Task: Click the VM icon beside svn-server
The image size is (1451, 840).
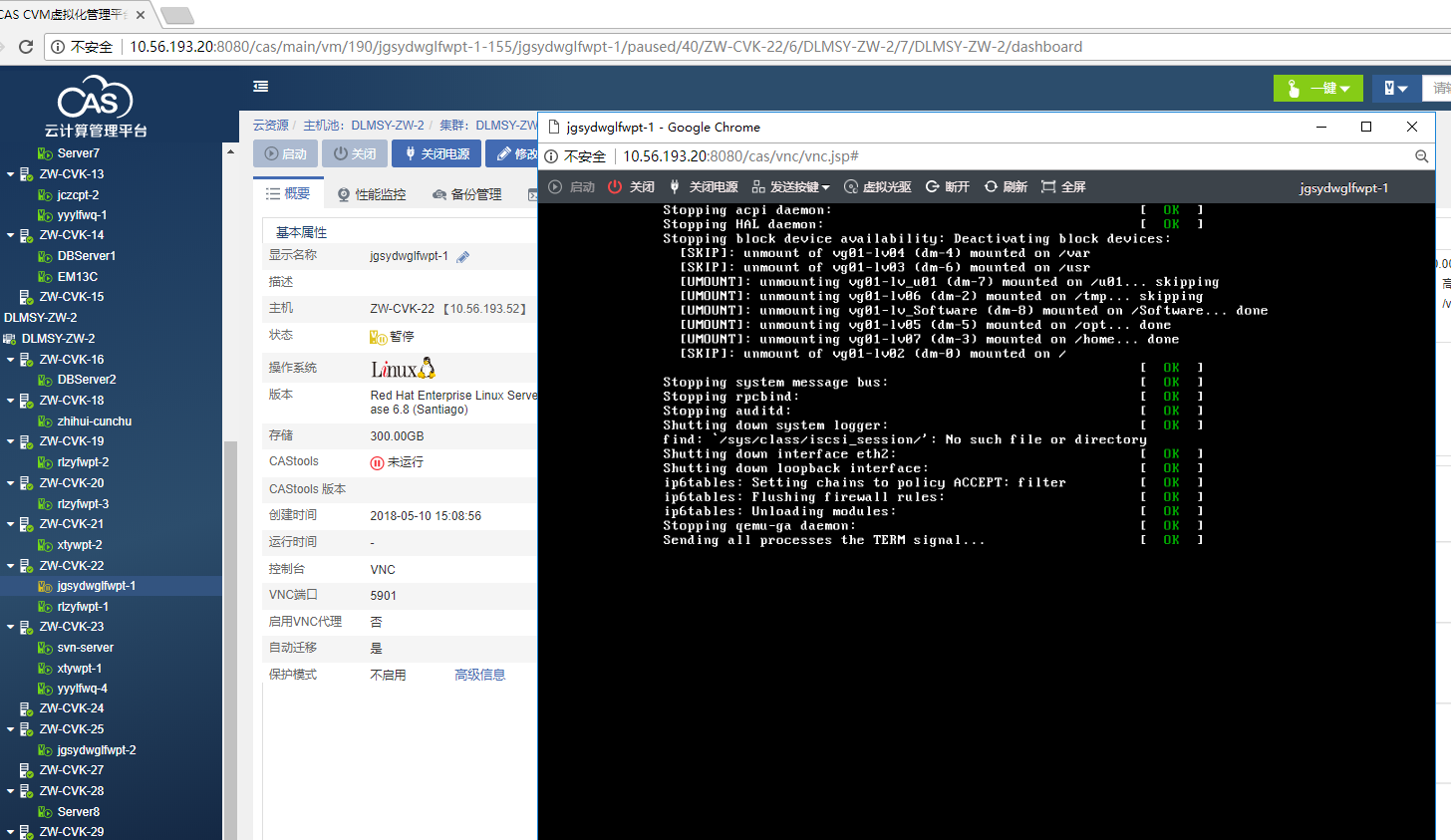Action: point(45,648)
